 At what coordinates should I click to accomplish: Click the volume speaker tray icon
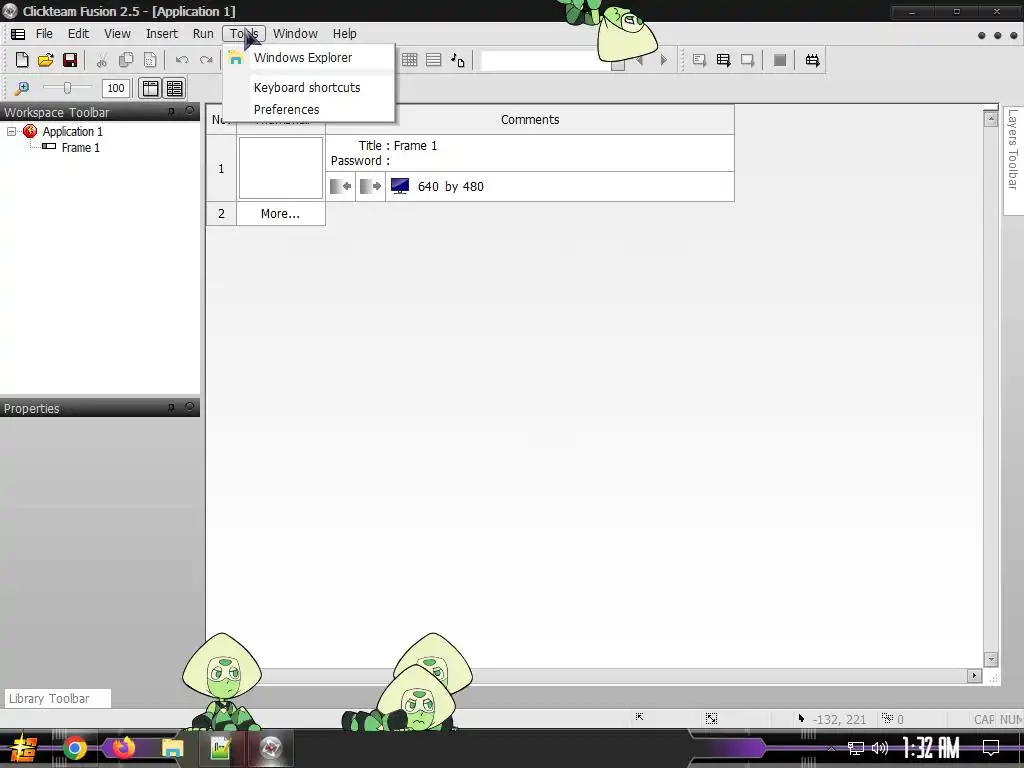coord(880,748)
